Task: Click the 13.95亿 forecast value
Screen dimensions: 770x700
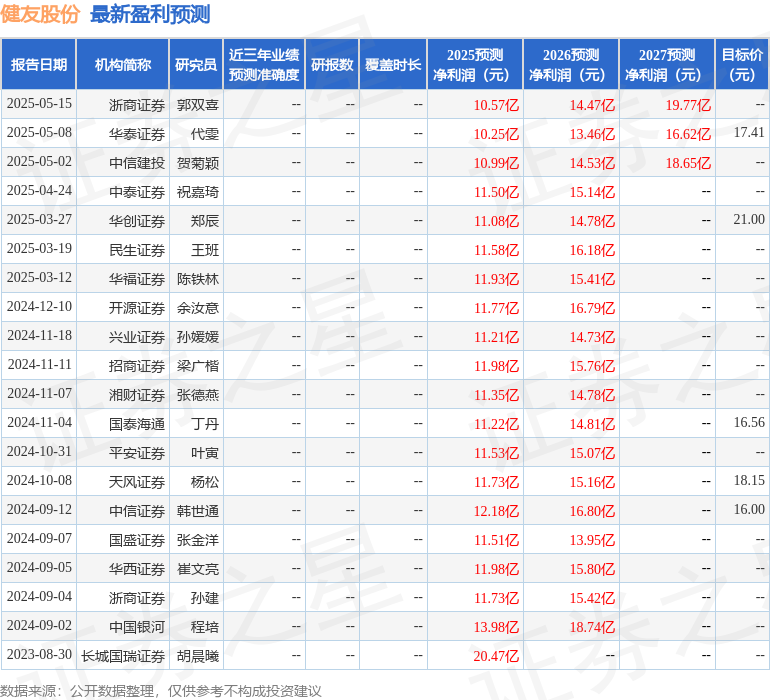Action: click(x=592, y=540)
